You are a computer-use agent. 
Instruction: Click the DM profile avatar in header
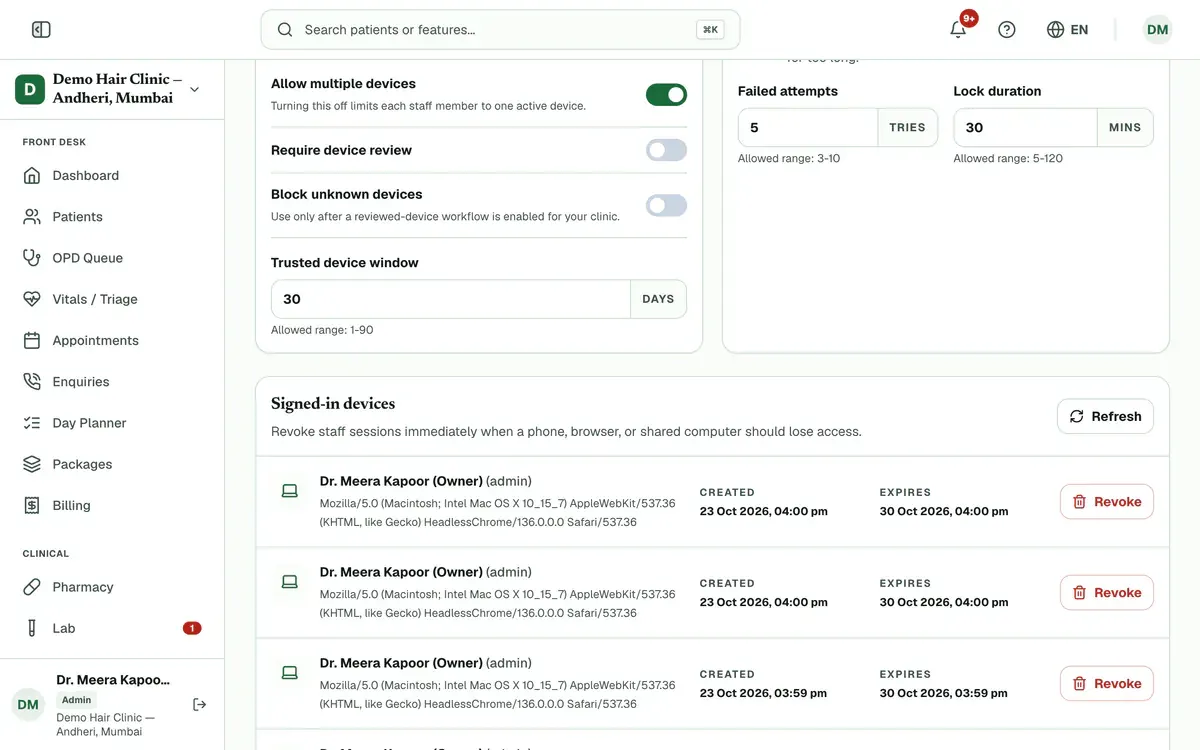[x=1157, y=30]
